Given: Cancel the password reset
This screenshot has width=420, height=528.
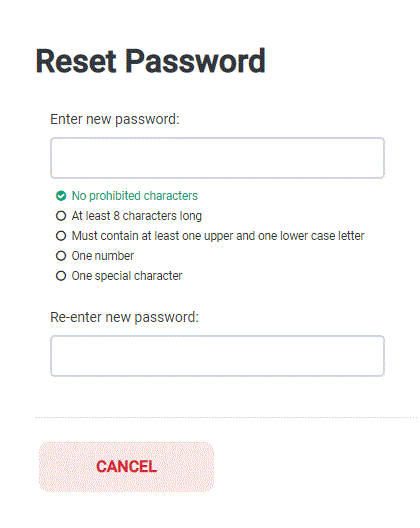Looking at the screenshot, I should [126, 467].
